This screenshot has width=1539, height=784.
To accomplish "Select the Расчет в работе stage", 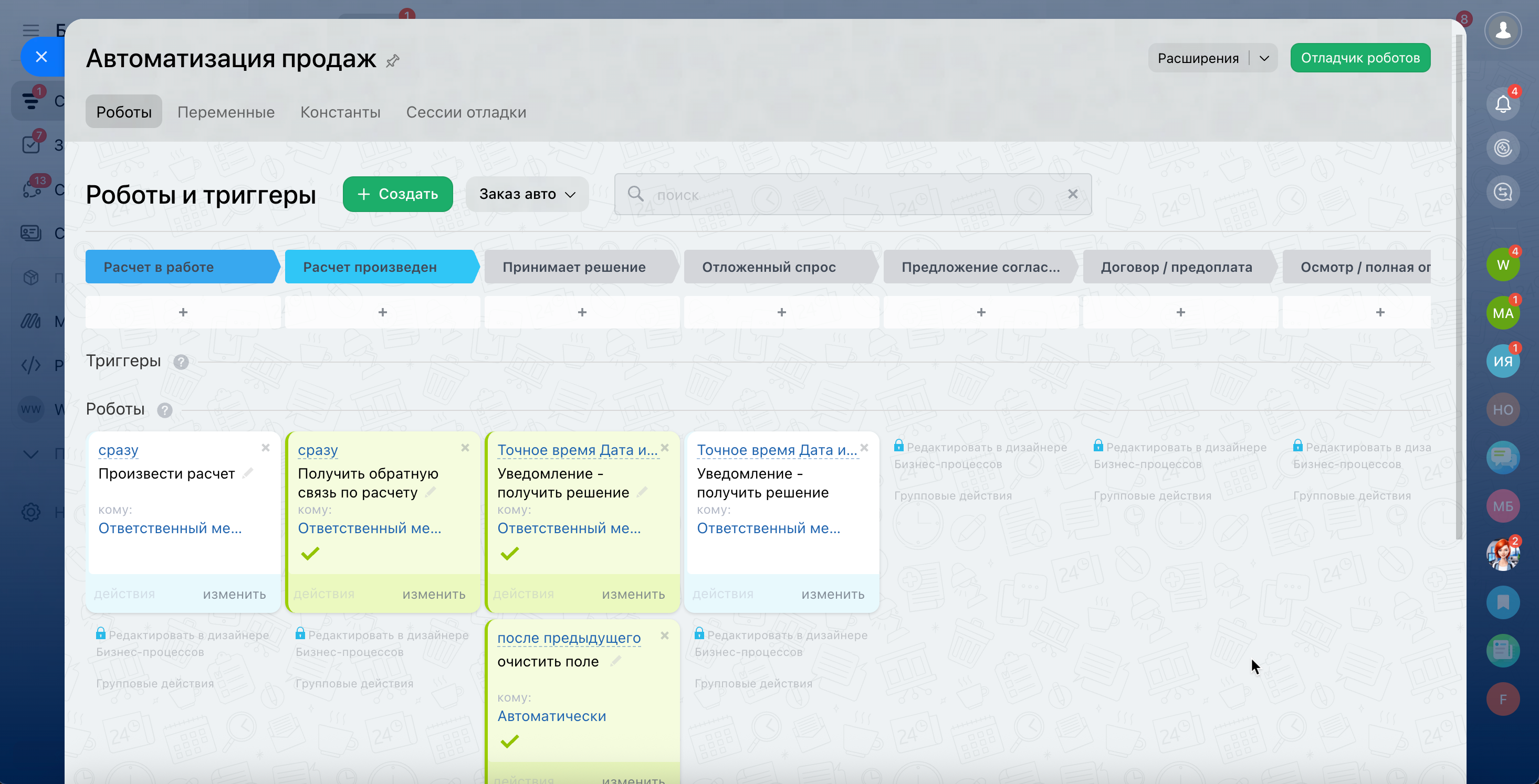I will coord(182,267).
